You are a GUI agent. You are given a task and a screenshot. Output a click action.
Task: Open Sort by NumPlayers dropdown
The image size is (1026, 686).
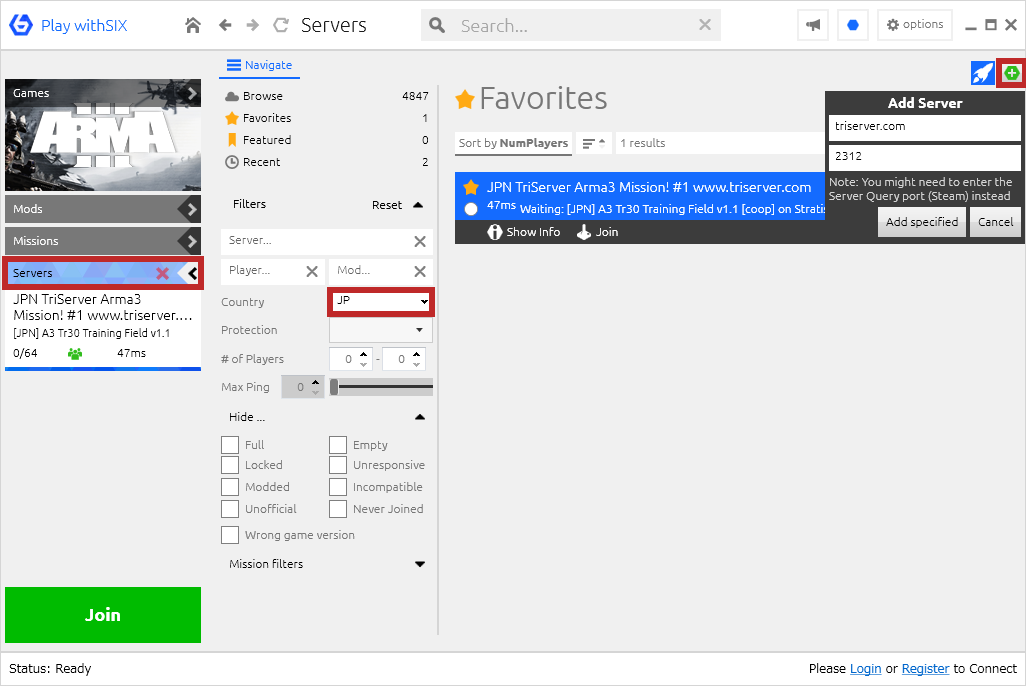(513, 143)
